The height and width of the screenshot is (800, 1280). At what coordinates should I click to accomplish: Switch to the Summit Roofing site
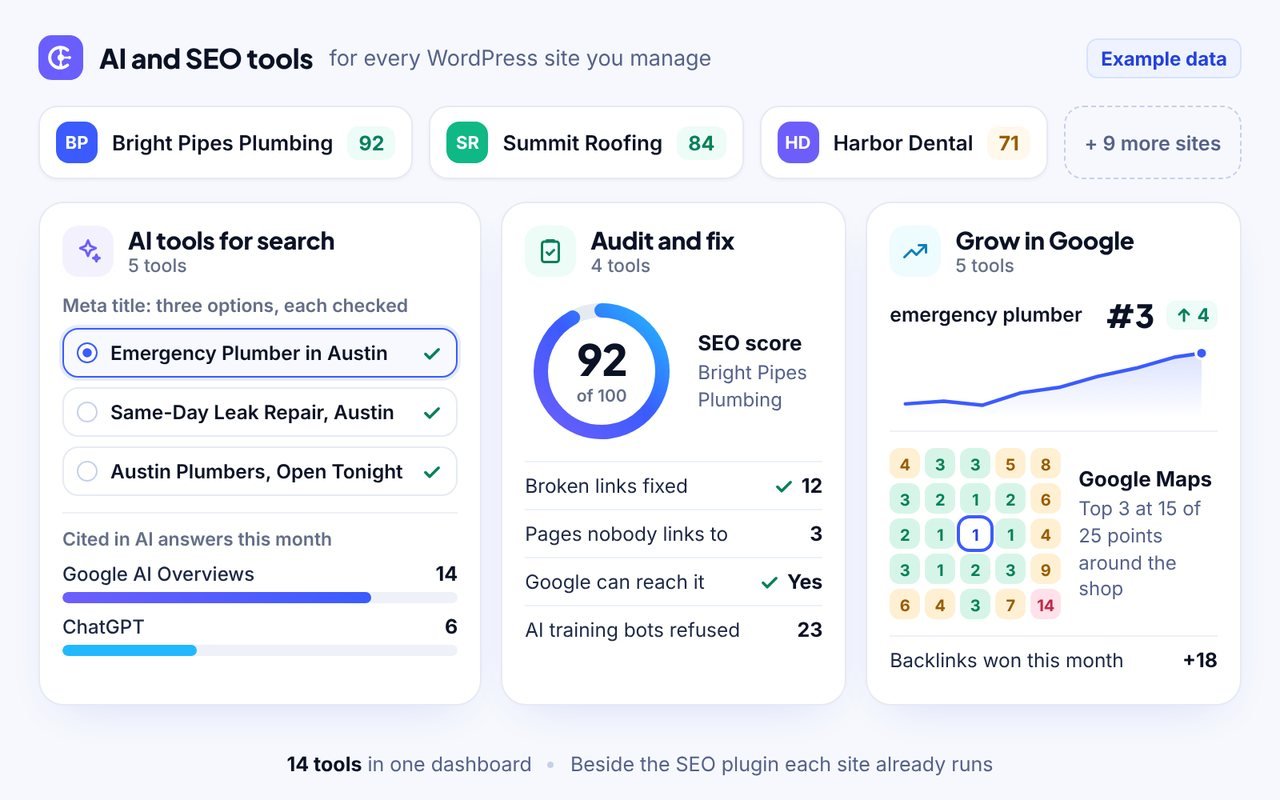pos(586,143)
